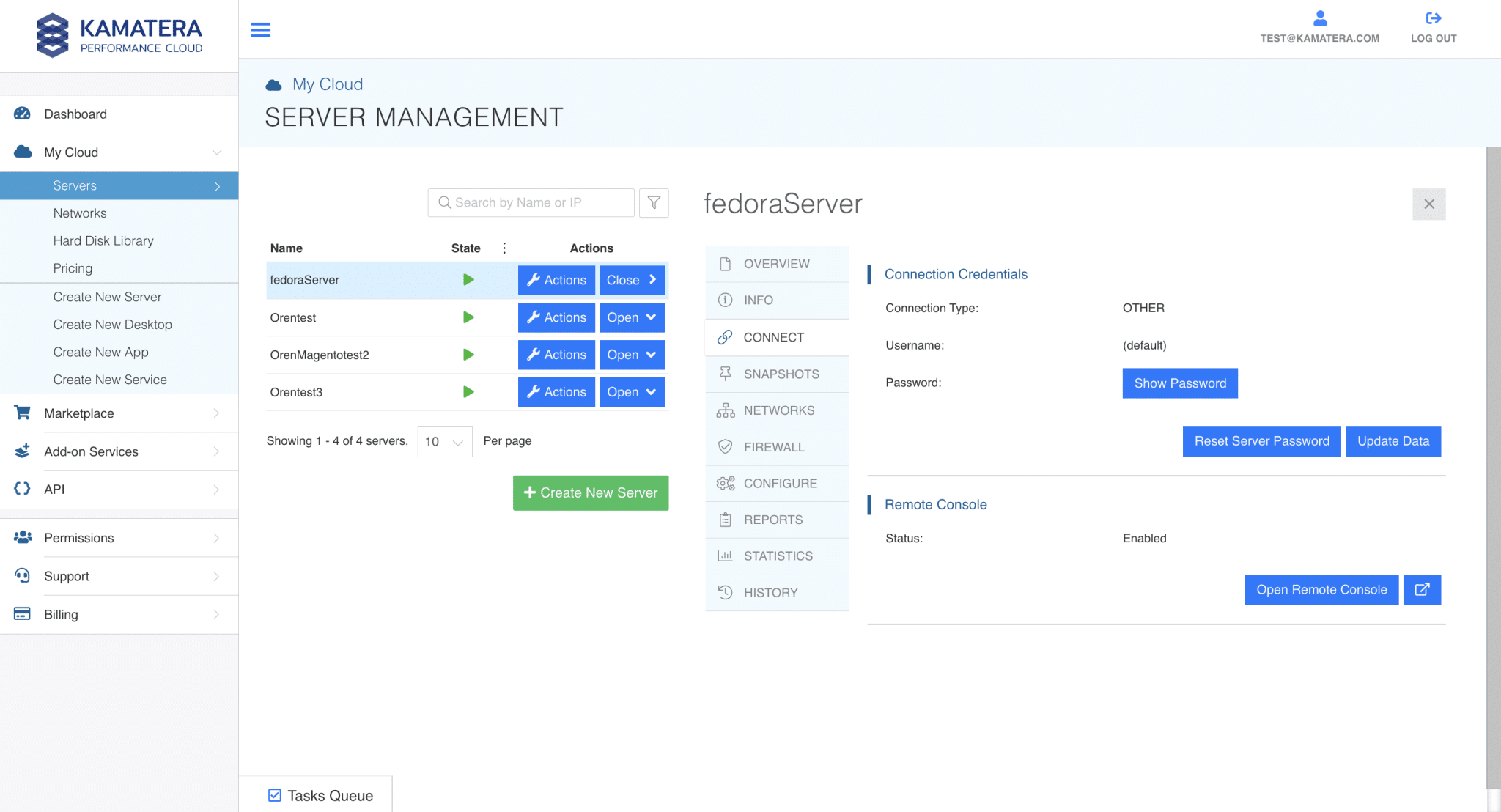1501x812 pixels.
Task: Close the fedoraServer details panel
Action: (x=1428, y=204)
